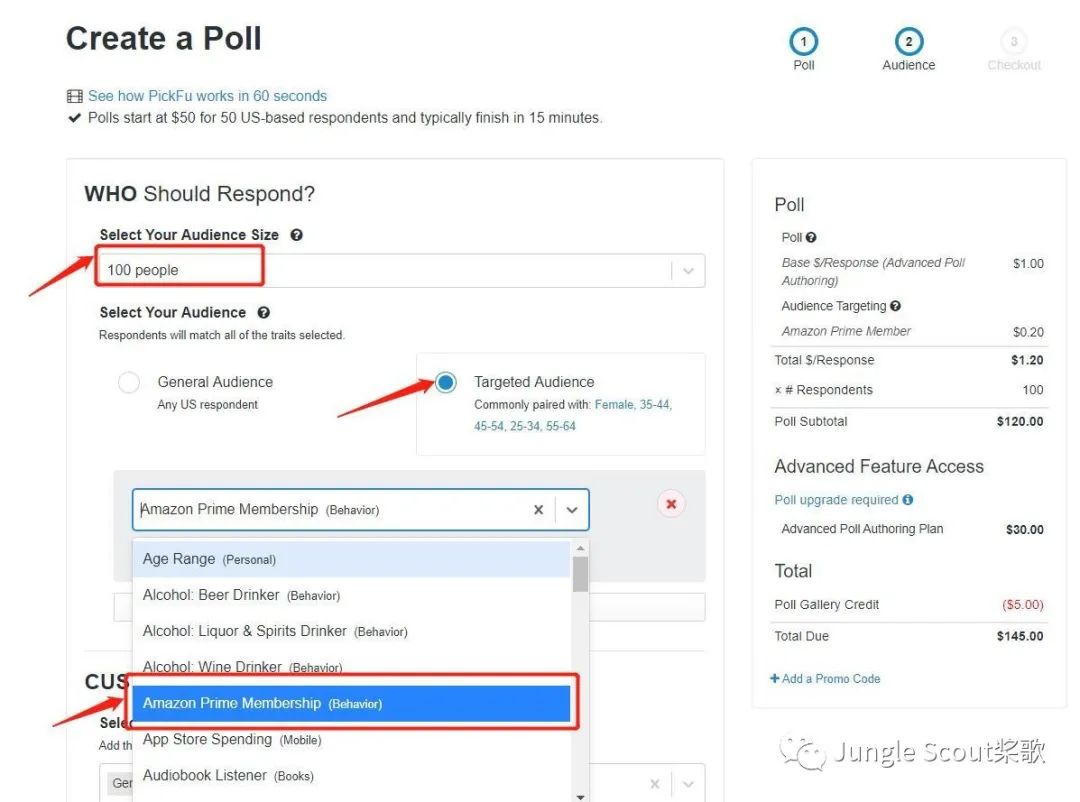Image resolution: width=1080 pixels, height=802 pixels.
Task: Click Add a Promo Code link
Action: pos(825,679)
